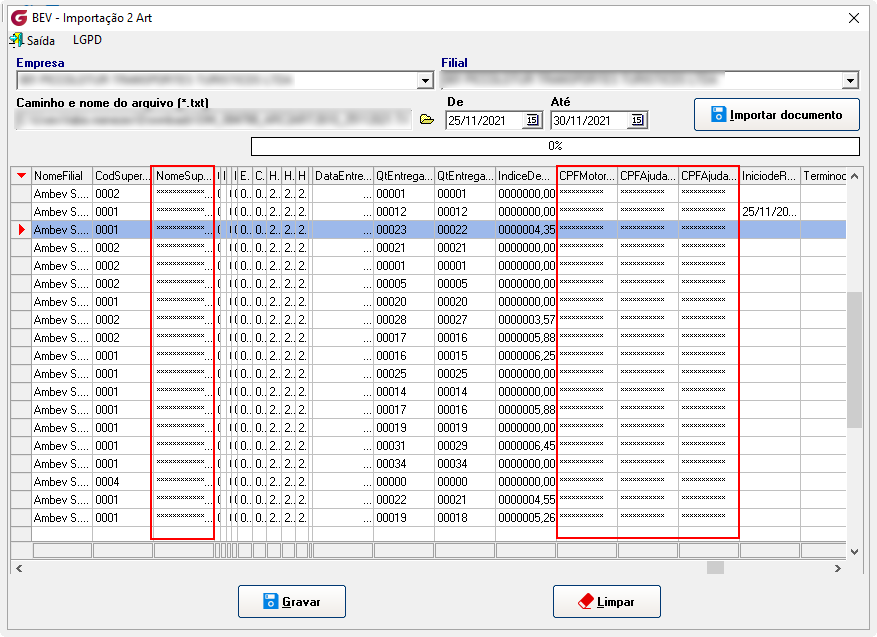Viewport: 877px width, 637px height.
Task: Click the 0% progress bar
Action: pyautogui.click(x=555, y=146)
